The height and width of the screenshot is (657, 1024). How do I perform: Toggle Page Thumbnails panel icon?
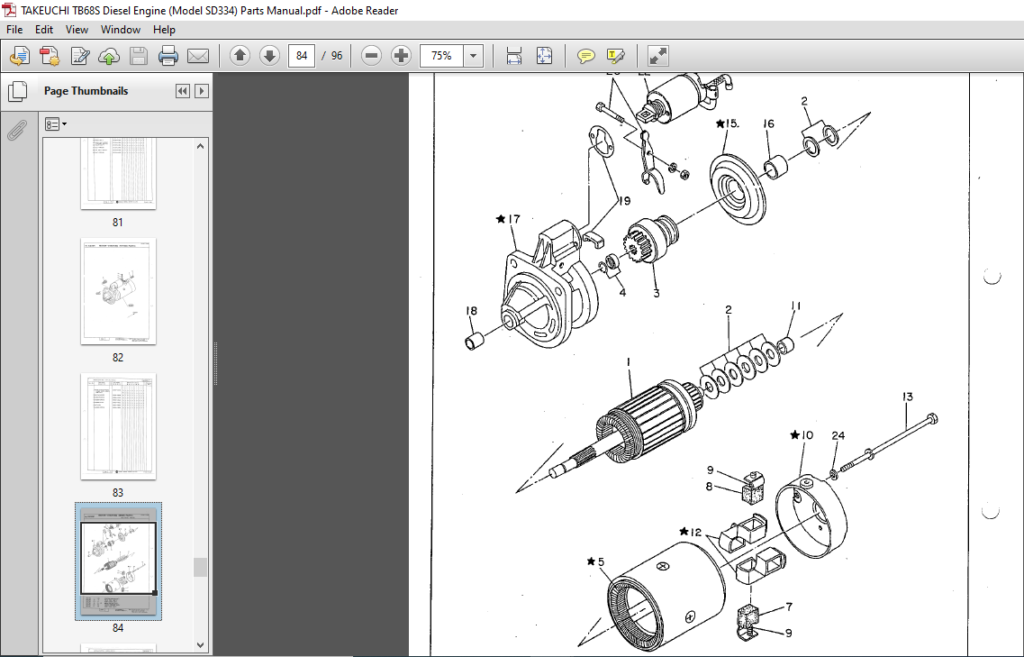[18, 91]
